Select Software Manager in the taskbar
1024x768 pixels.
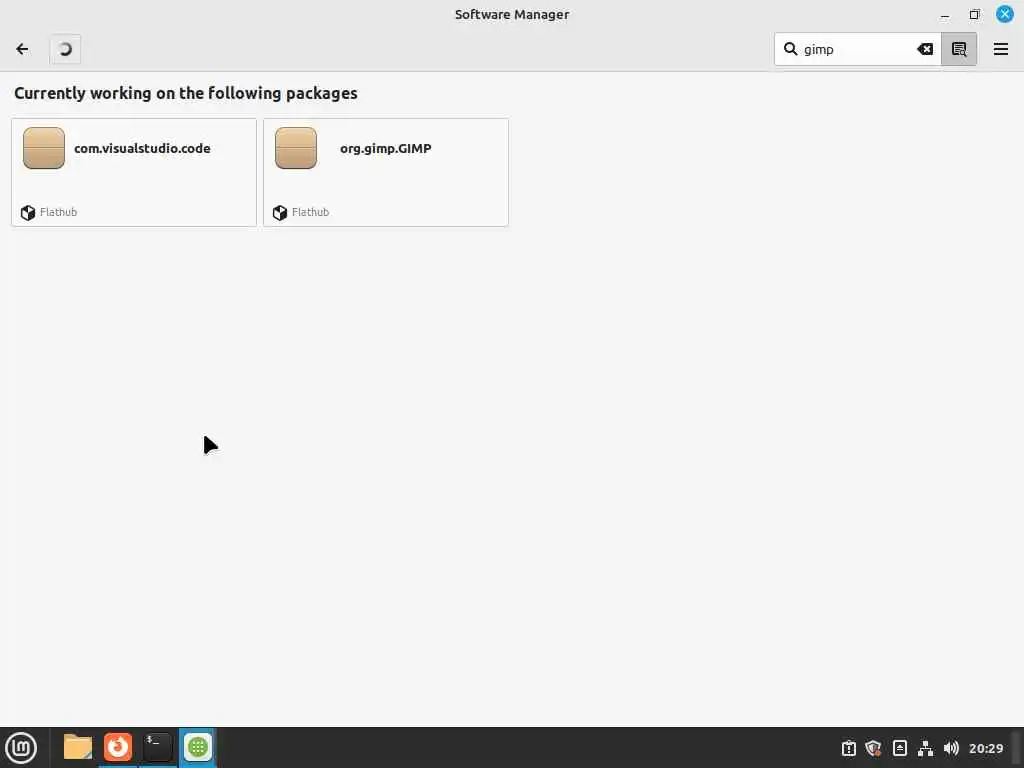pyautogui.click(x=198, y=748)
